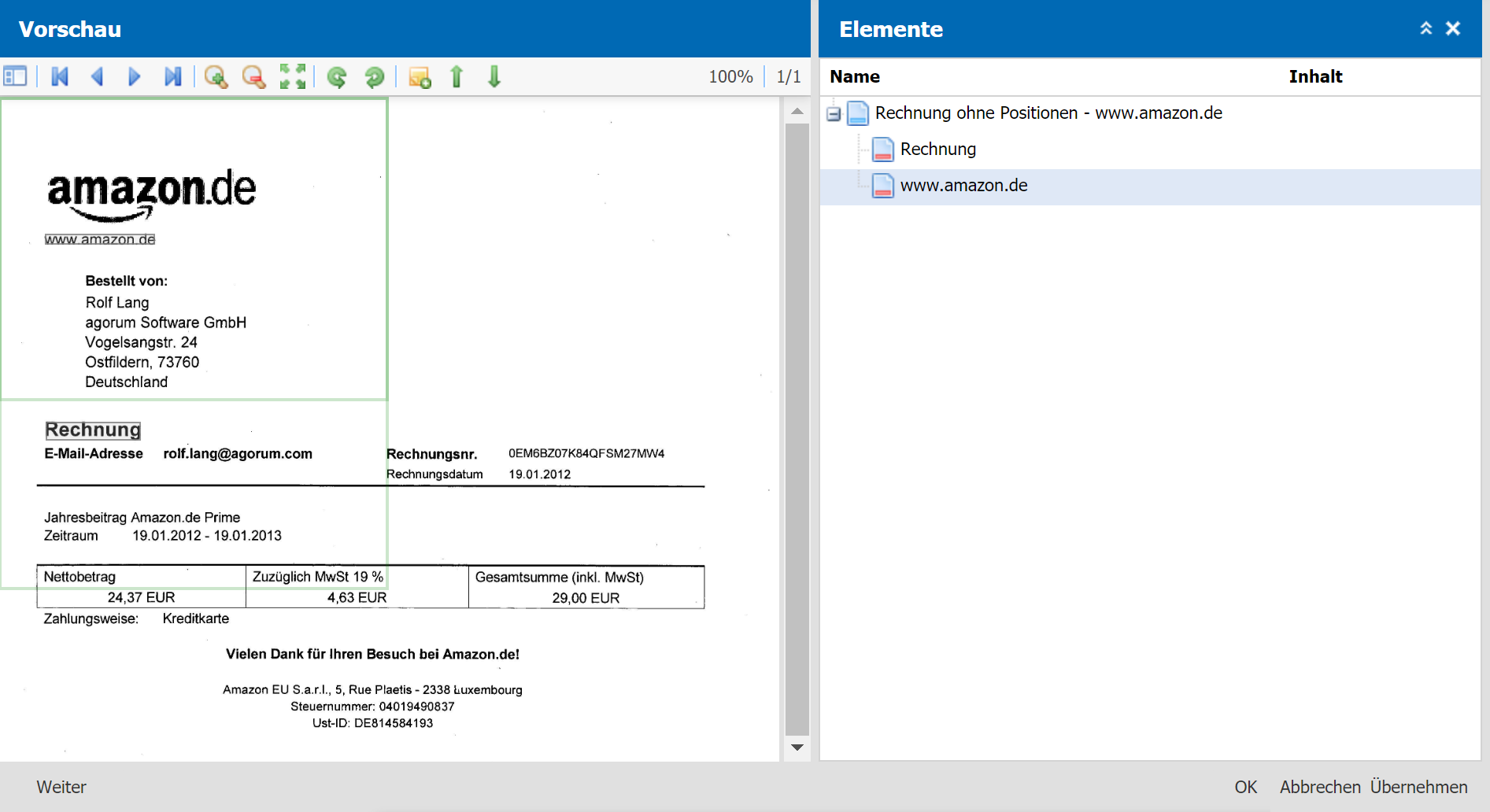Image resolution: width=1490 pixels, height=812 pixels.
Task: Click the Gesamtsumme amount 29,00 EUR
Action: click(586, 598)
